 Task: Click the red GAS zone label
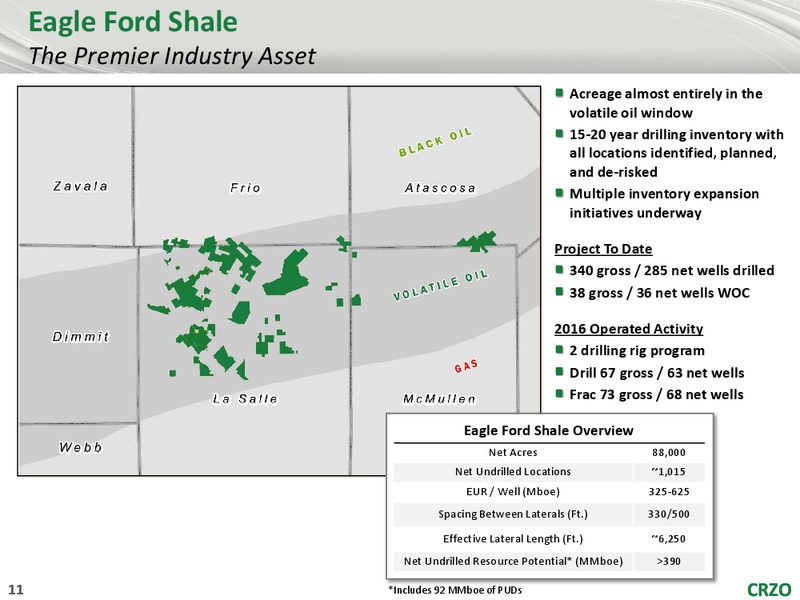[466, 365]
